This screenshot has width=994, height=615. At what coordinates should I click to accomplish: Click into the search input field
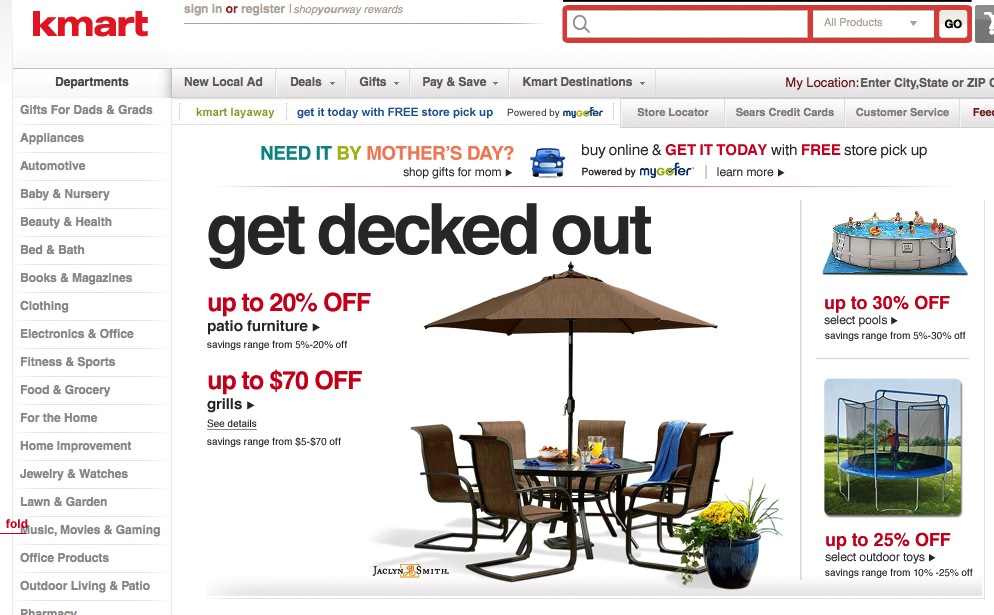tap(688, 24)
